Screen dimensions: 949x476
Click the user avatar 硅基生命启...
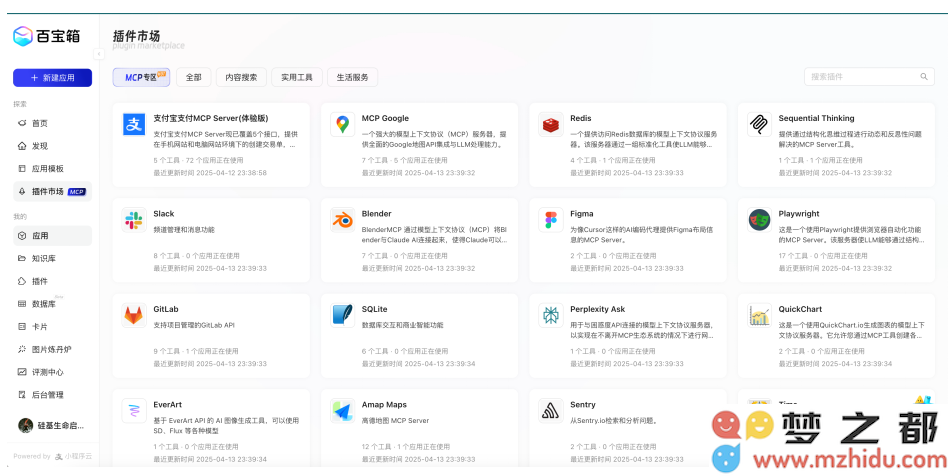(x=25, y=425)
